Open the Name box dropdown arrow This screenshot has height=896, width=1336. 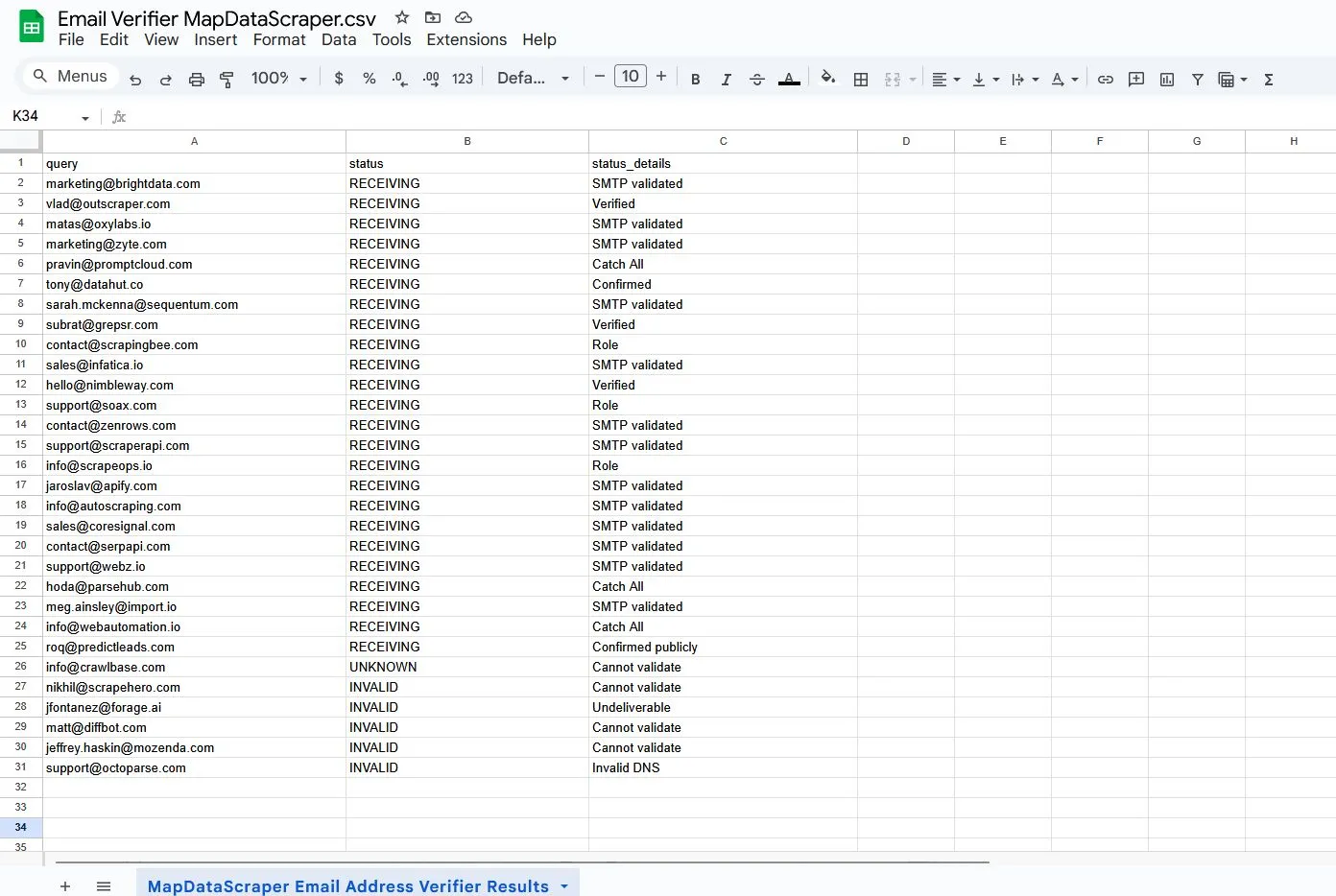pos(85,117)
